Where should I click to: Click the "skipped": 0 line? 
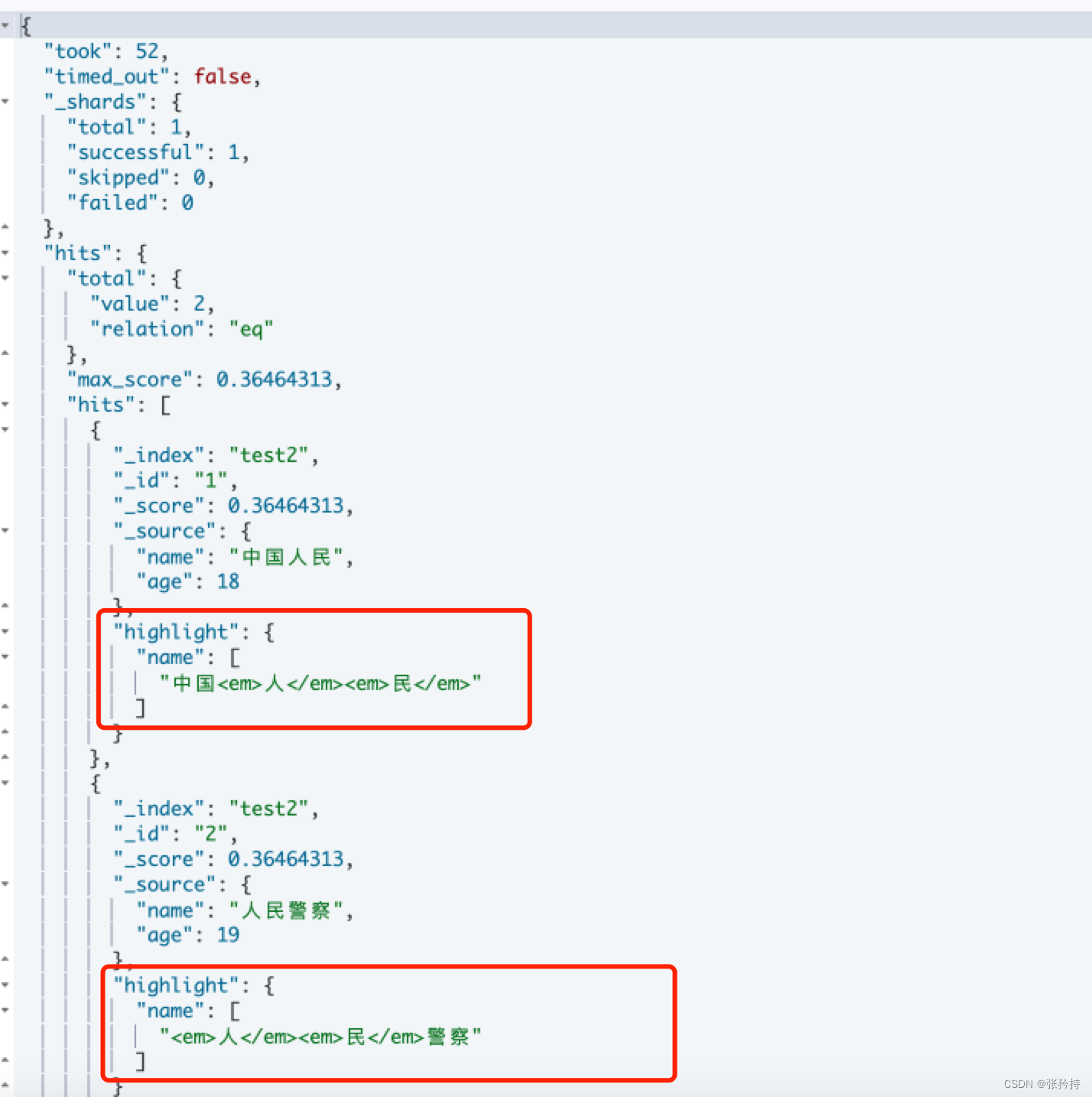(x=140, y=177)
